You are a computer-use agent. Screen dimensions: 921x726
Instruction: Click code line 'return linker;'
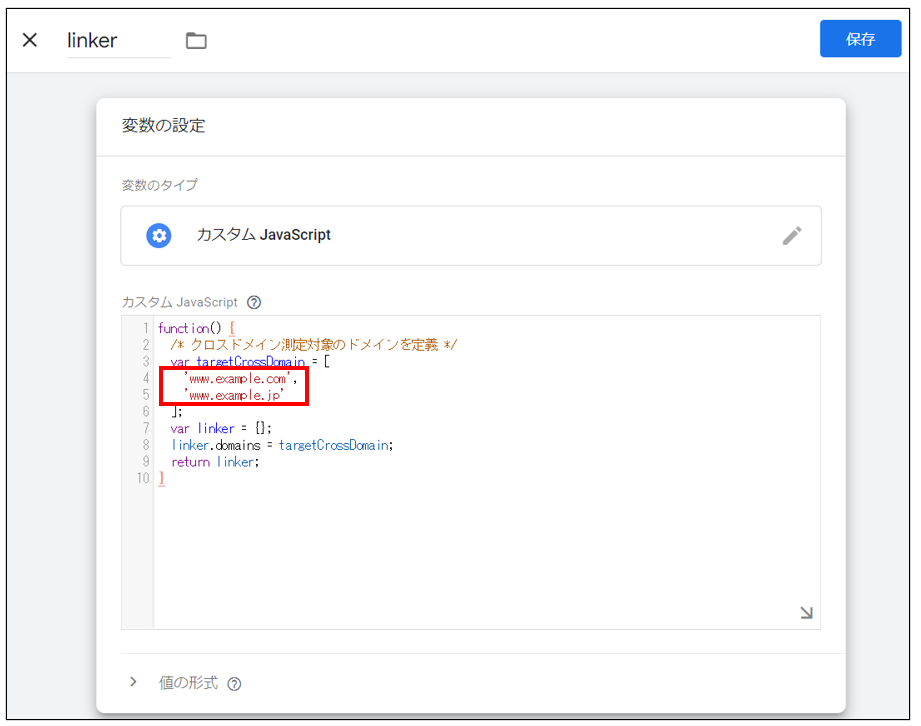click(x=215, y=462)
